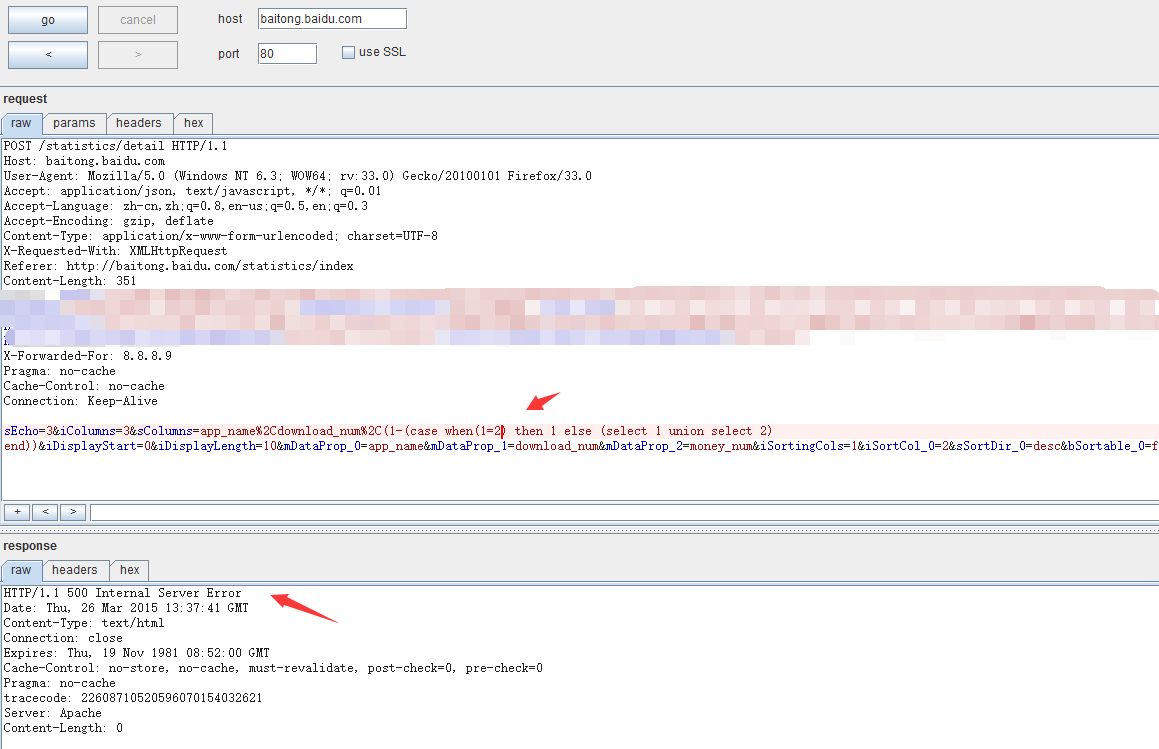Focus the request search text field
1159x749 pixels.
tap(624, 512)
